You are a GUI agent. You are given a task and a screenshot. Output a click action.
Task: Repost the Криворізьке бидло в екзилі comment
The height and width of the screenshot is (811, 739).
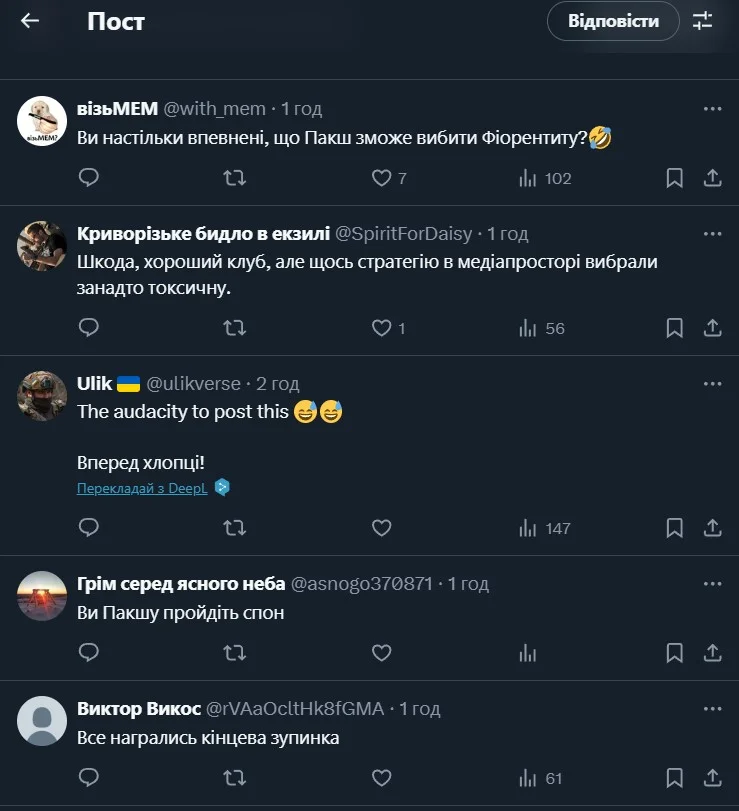[x=235, y=328]
